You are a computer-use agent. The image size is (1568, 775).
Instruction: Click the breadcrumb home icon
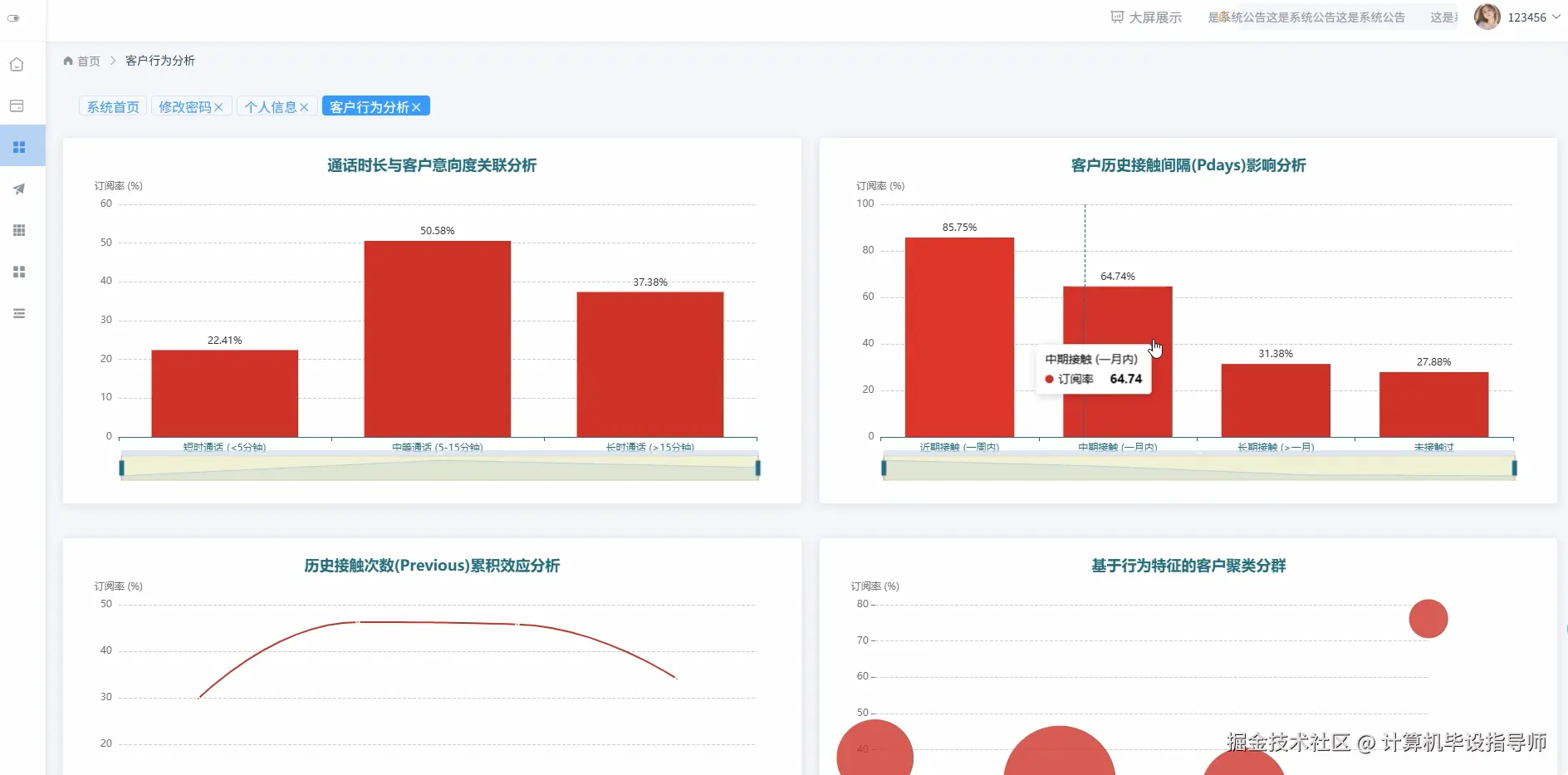click(x=68, y=61)
